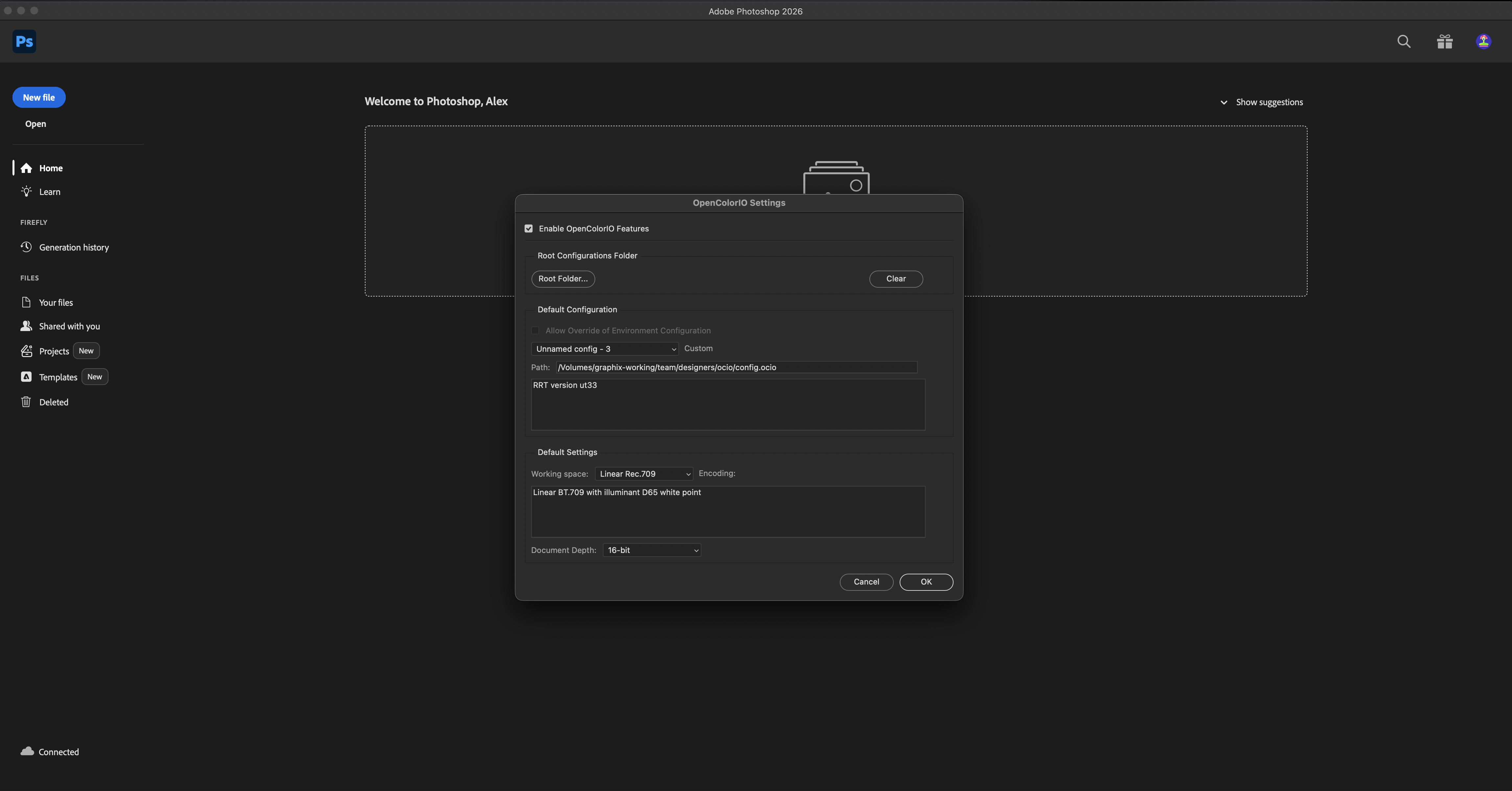
Task: Click the New badge next to Templates
Action: (x=95, y=376)
